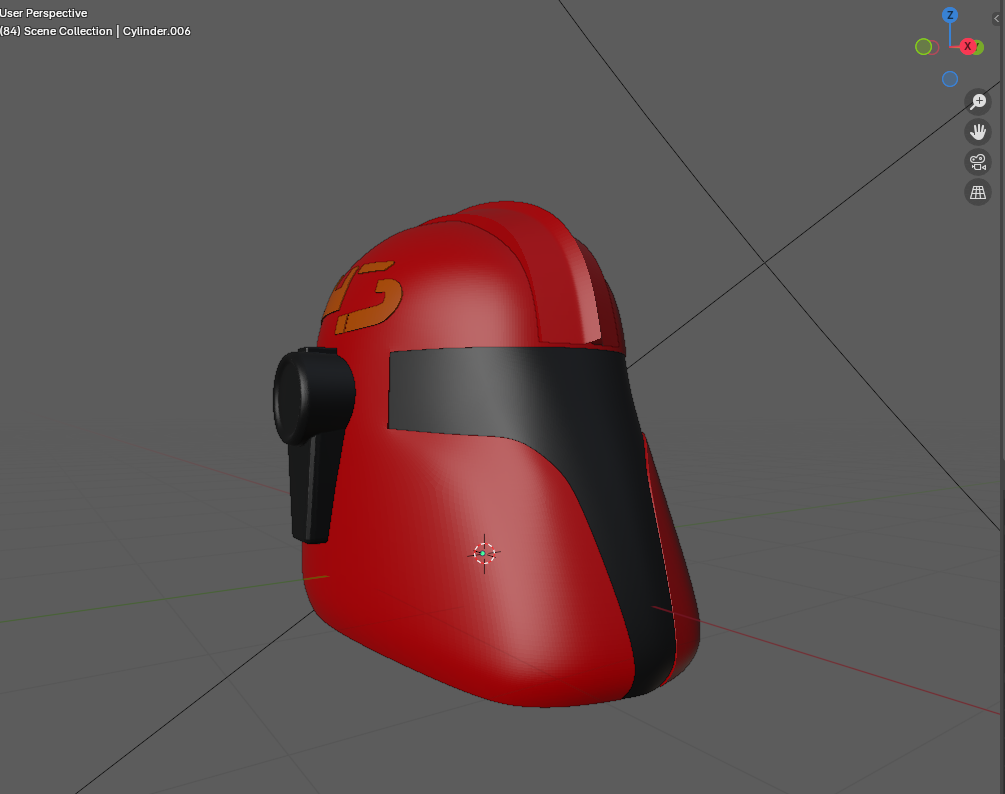Click the blue Z axis gizmo ball

[950, 15]
